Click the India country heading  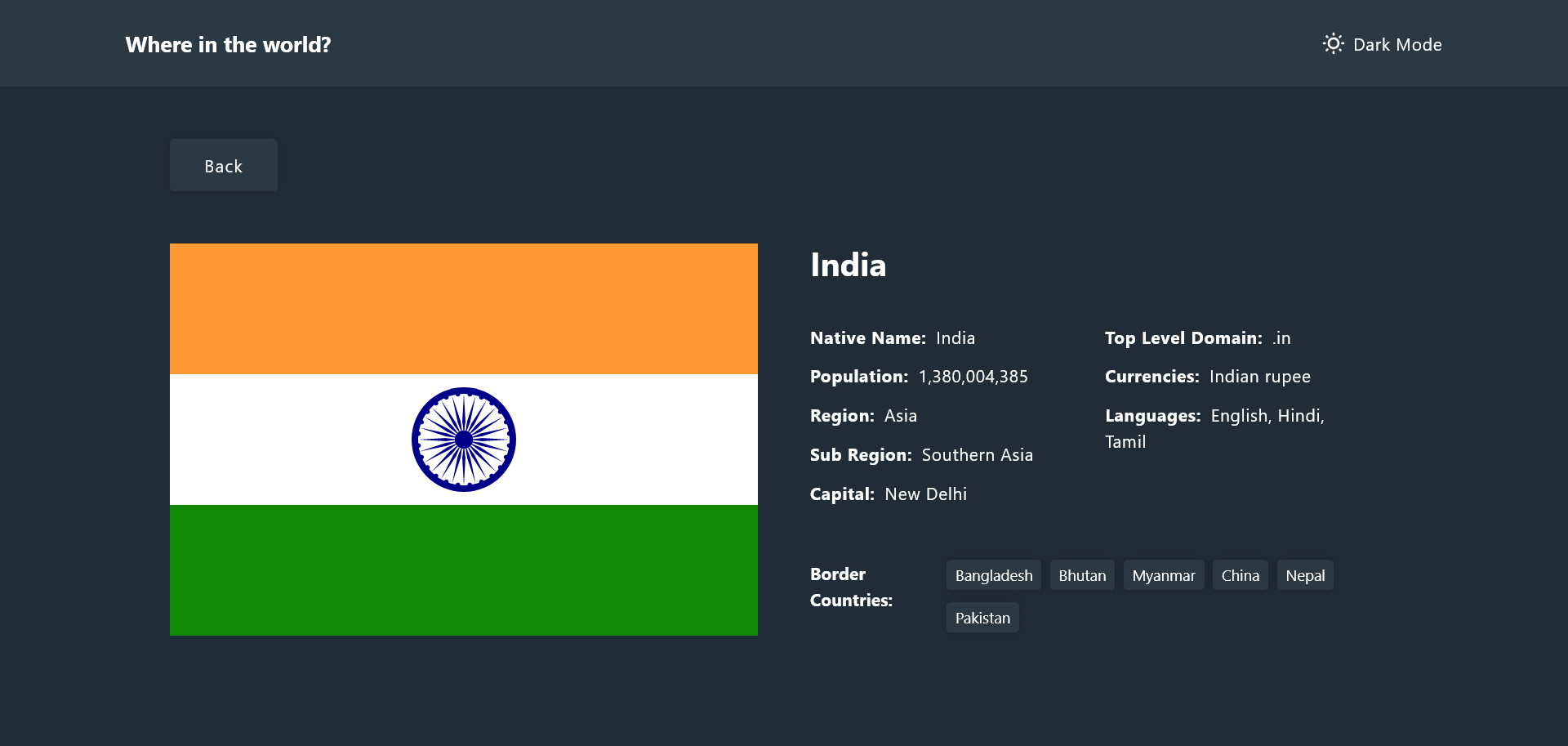coord(848,265)
